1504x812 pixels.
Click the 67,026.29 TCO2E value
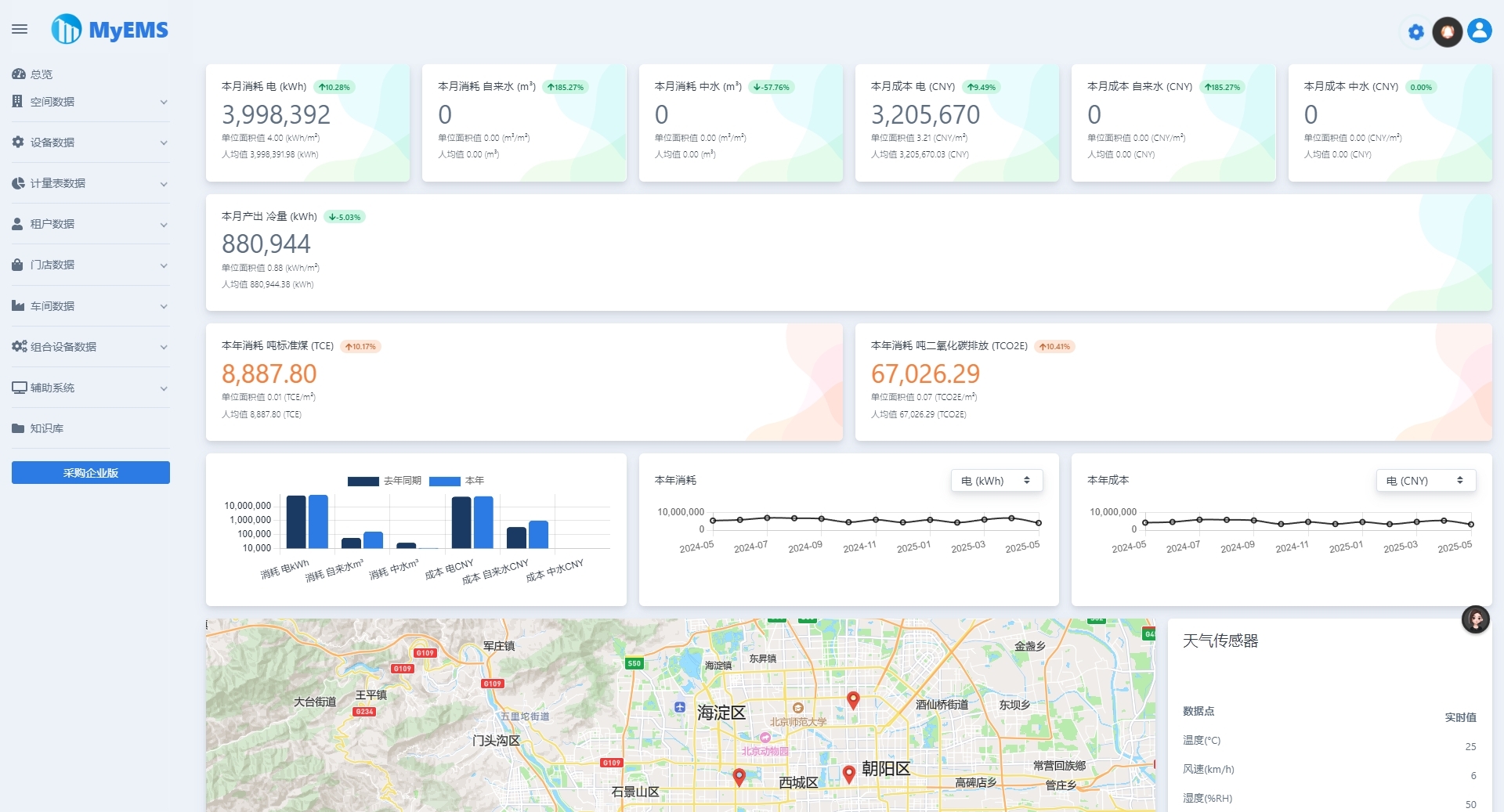pos(925,374)
